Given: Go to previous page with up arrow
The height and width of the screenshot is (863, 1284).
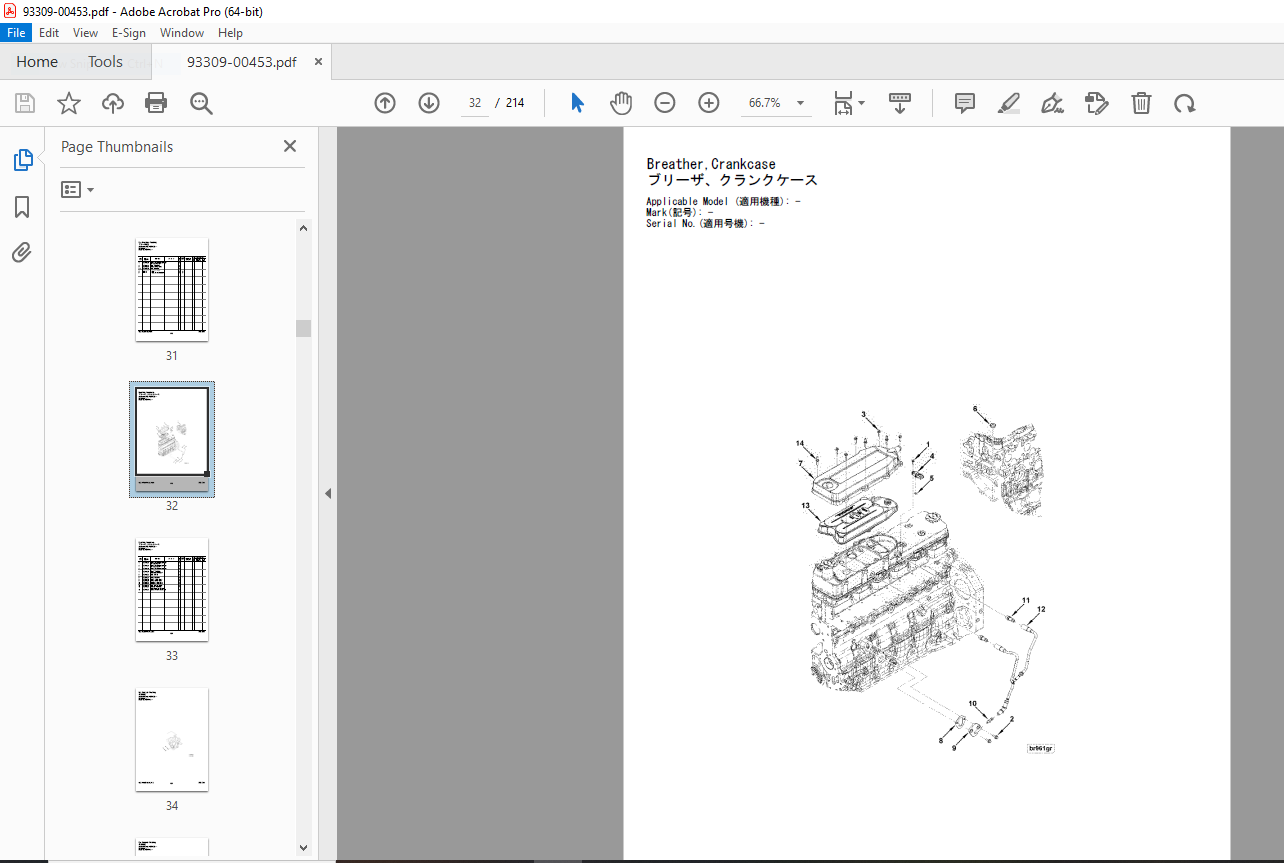Looking at the screenshot, I should 385,103.
